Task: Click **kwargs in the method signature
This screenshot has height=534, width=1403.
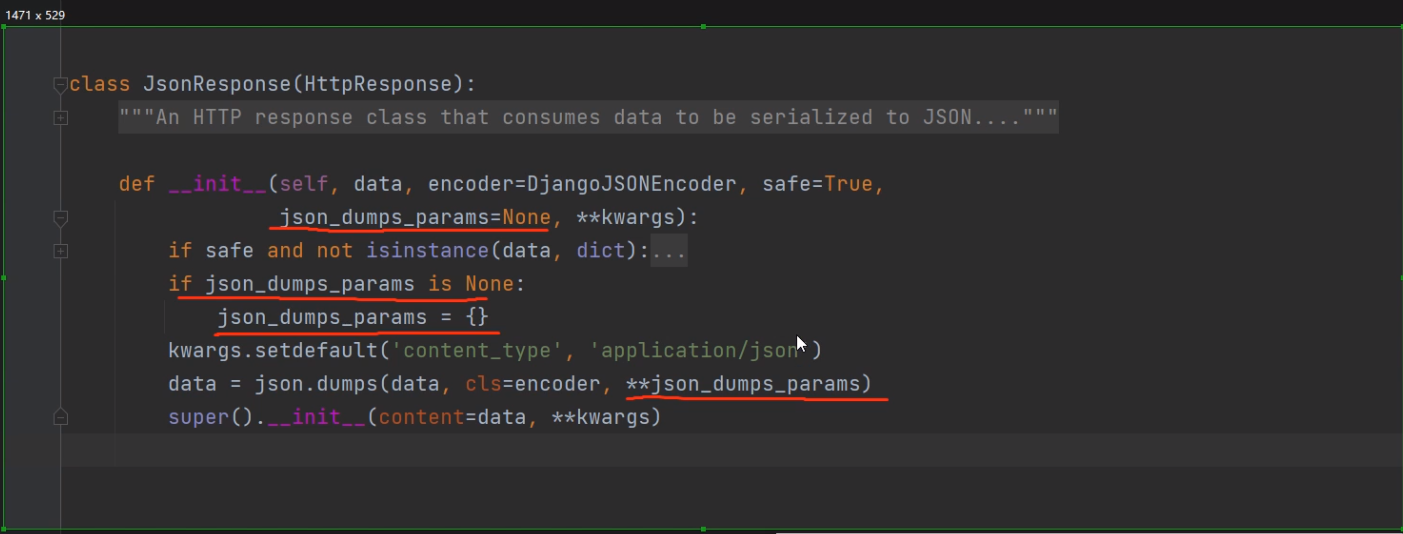Action: point(626,217)
